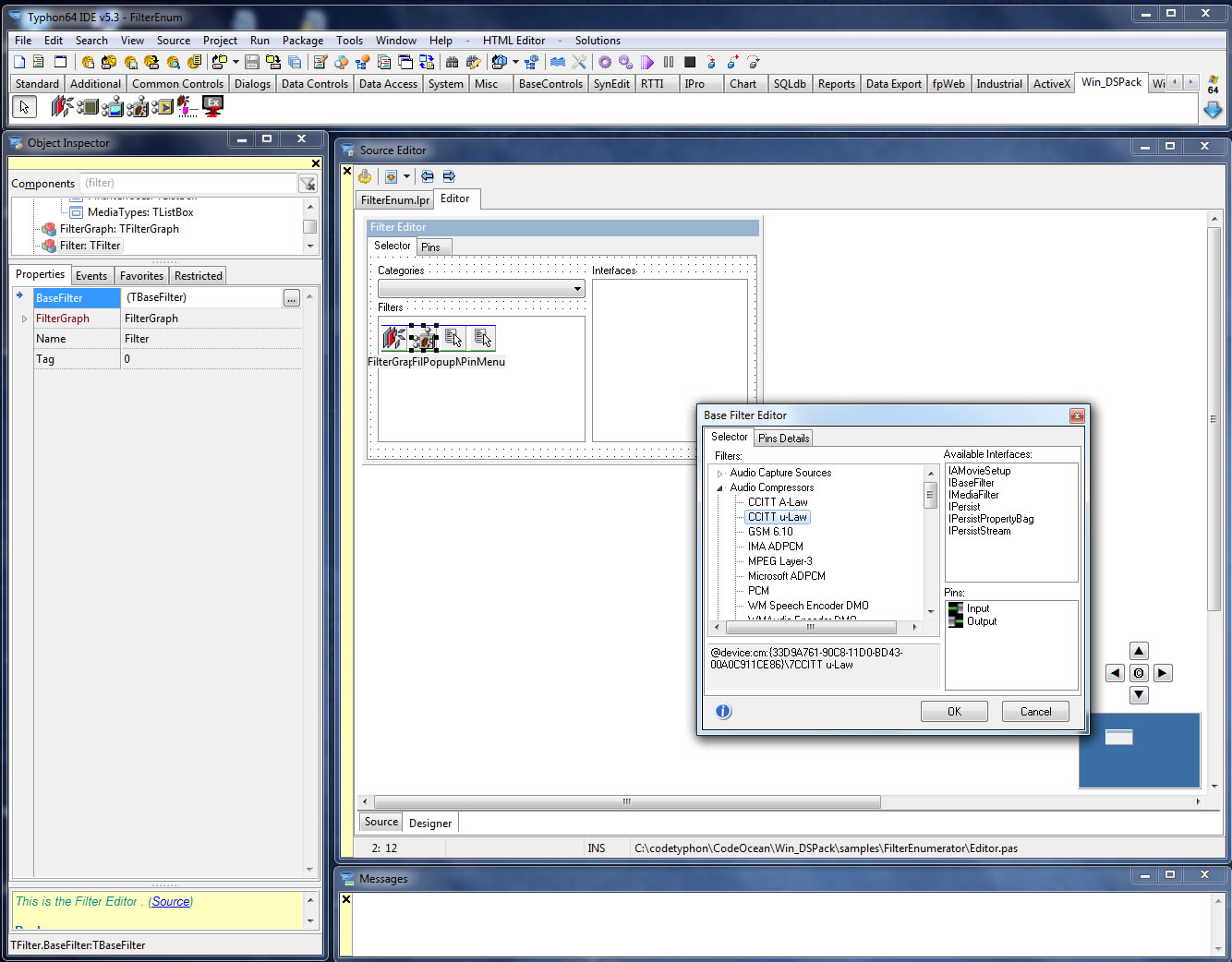The width and height of the screenshot is (1232, 962).
Task: Open the Data Access palette tab
Action: coord(388,84)
